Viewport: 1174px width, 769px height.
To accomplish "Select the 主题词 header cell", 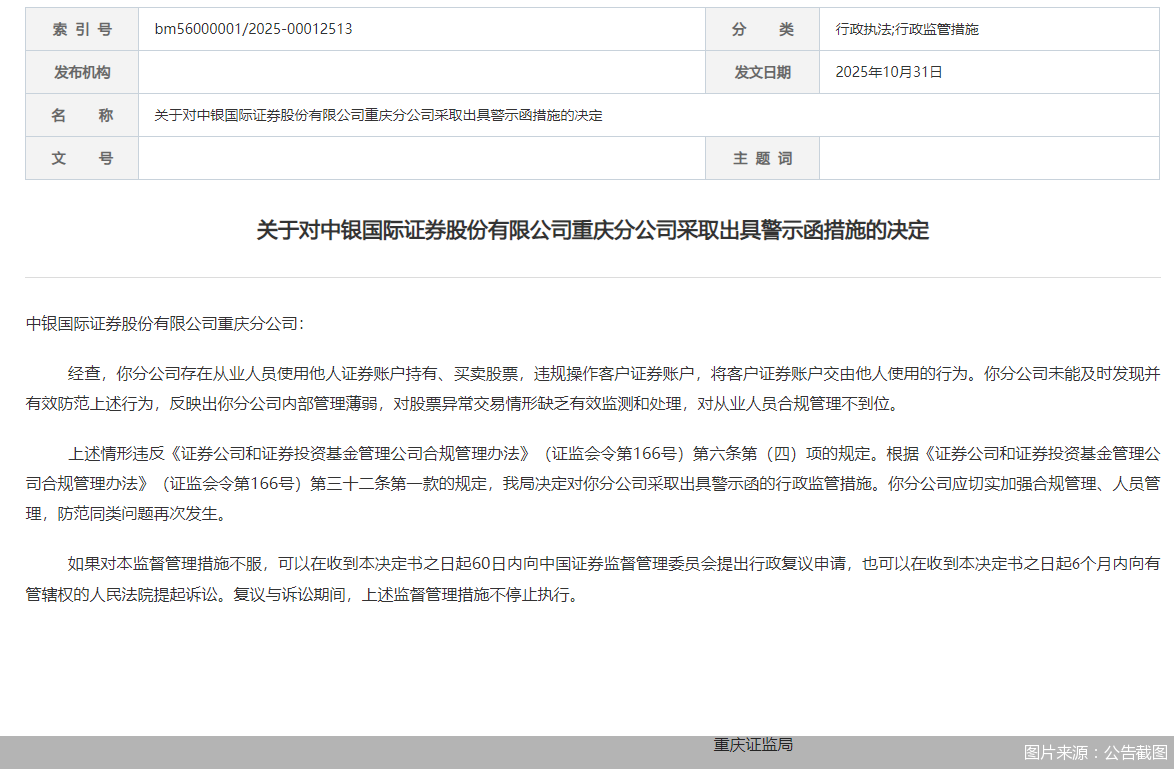I will [x=762, y=157].
